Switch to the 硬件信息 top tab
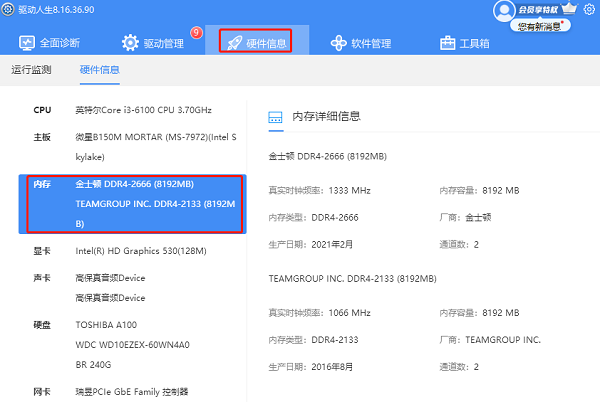600x402 pixels. [256, 41]
